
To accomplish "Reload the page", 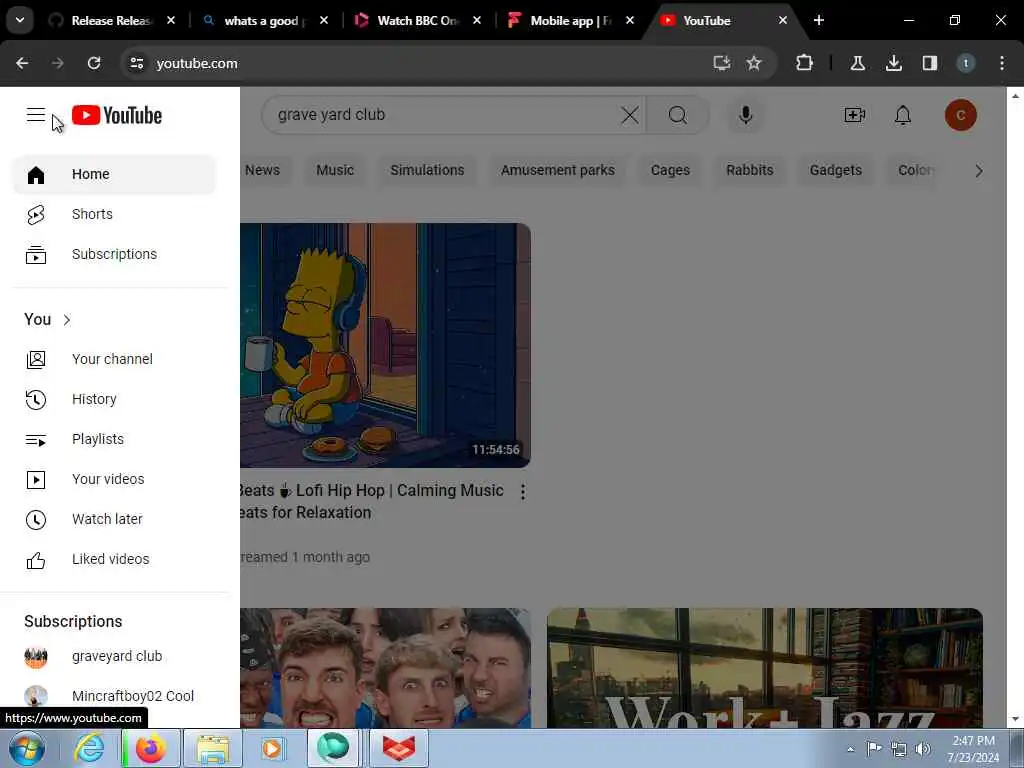I will click(x=94, y=63).
